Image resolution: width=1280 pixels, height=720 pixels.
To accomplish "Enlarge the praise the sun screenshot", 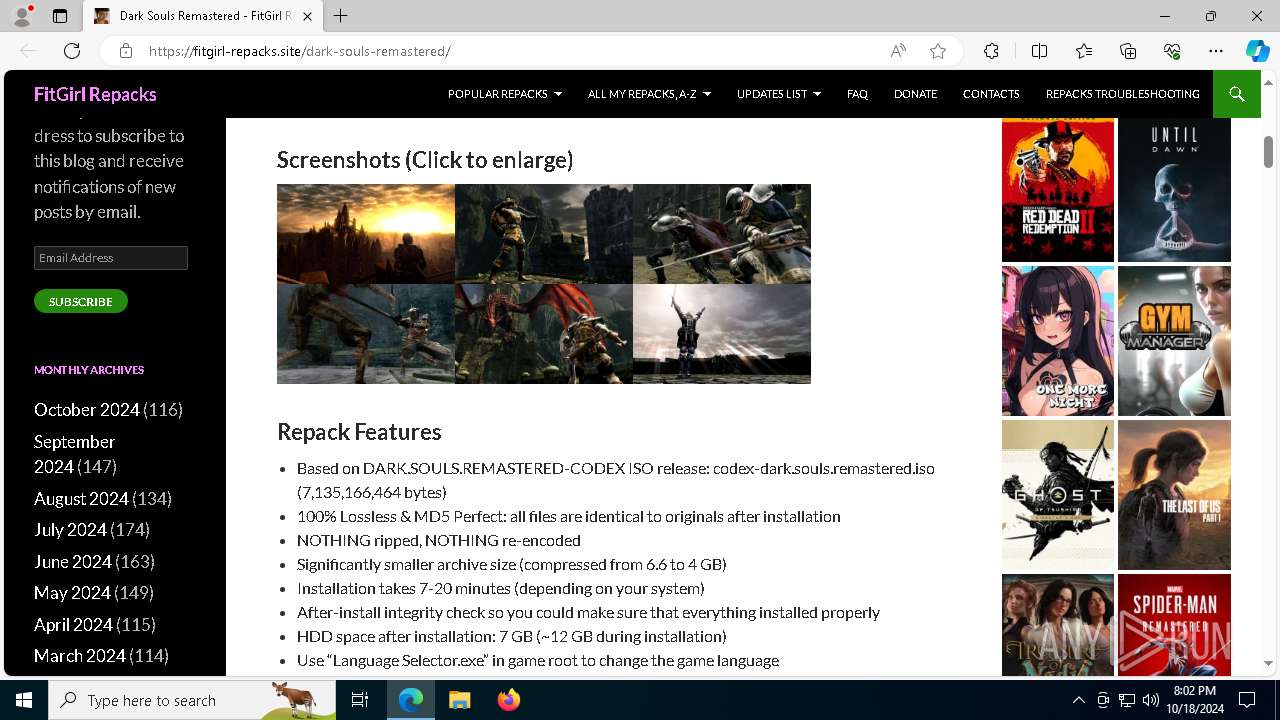I will (722, 334).
